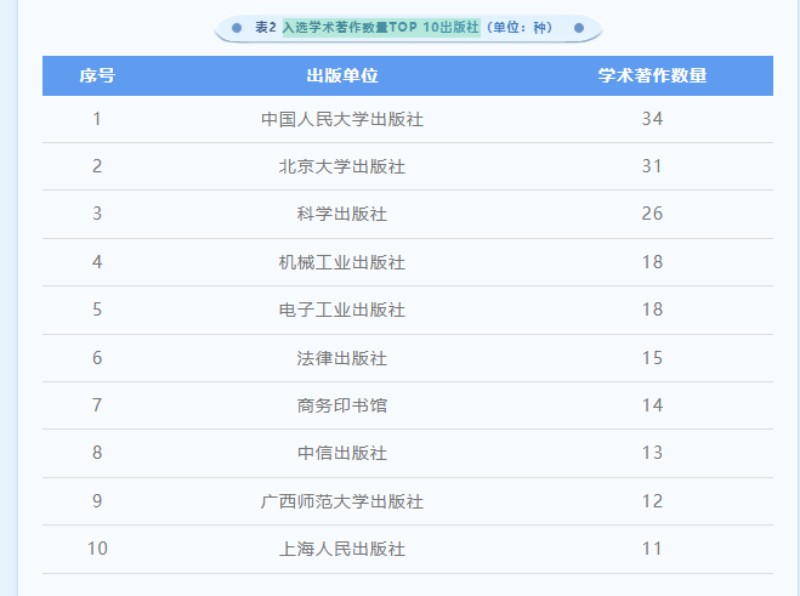
Task: Click the count value 15
Action: [652, 358]
